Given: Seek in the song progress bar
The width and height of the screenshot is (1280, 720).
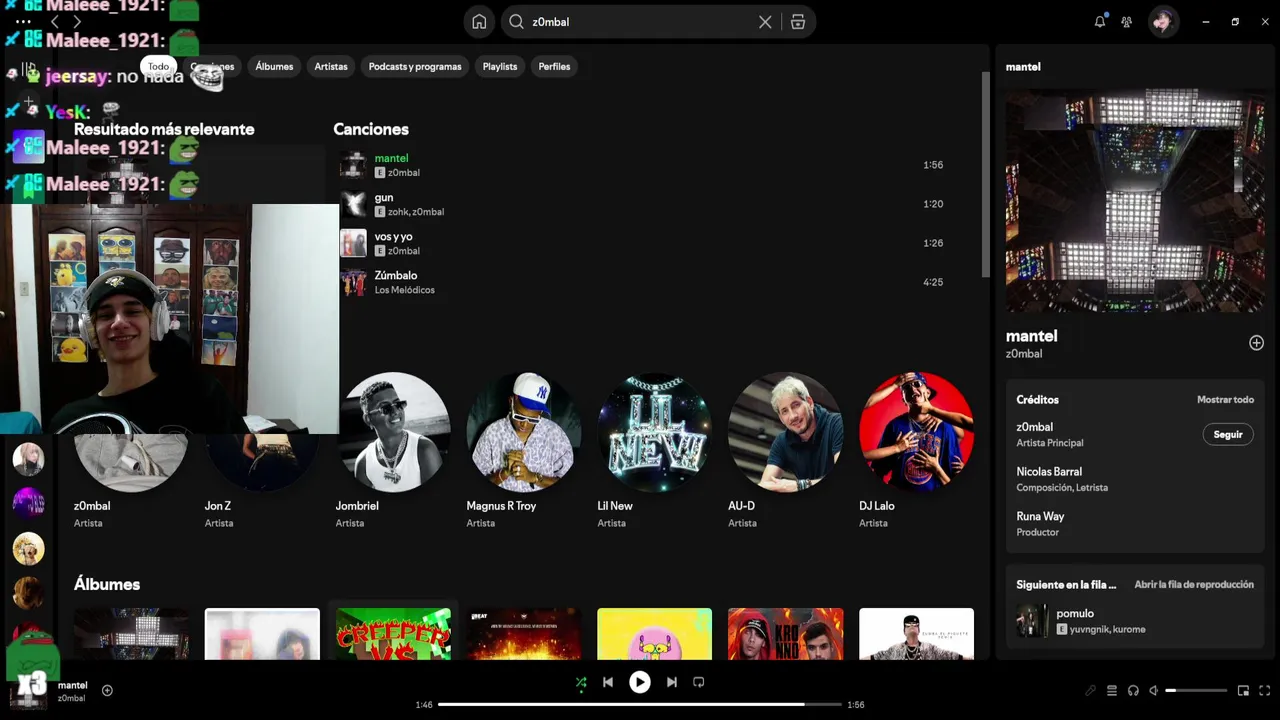Looking at the screenshot, I should [x=640, y=704].
